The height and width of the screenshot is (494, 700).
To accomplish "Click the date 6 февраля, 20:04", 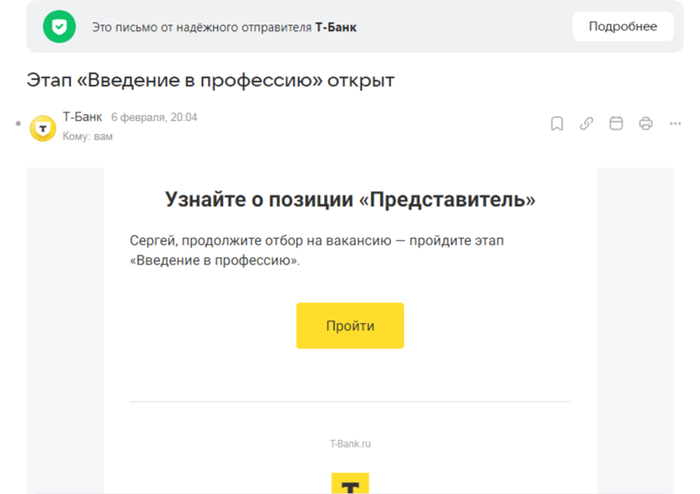I will [154, 117].
